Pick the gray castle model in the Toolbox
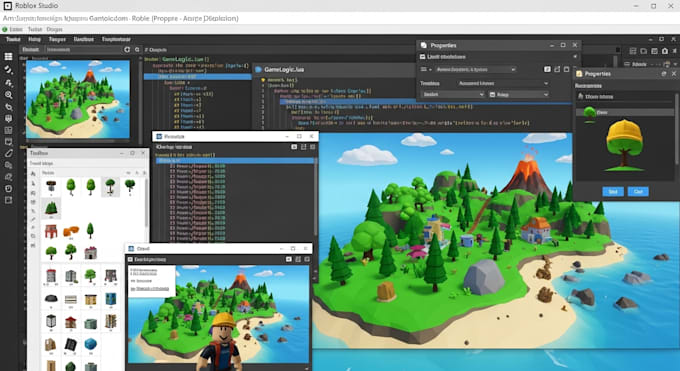 tap(91, 252)
